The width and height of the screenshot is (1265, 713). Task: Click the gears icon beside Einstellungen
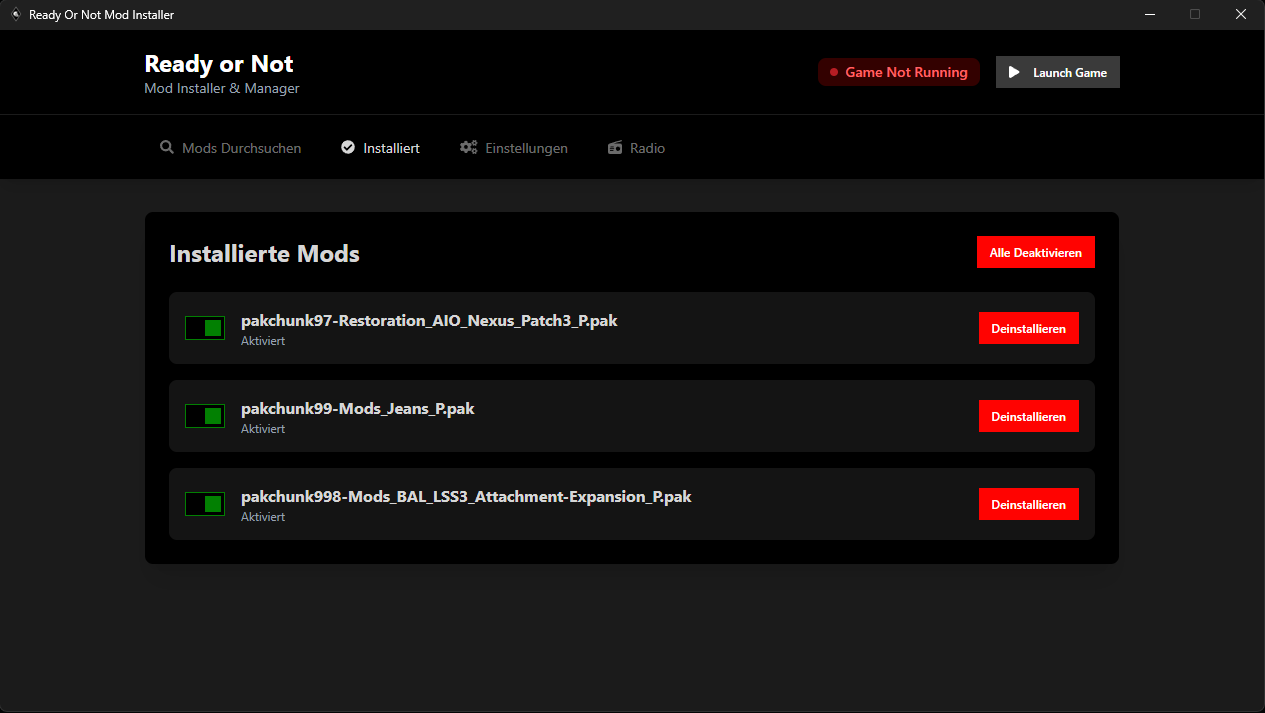[468, 147]
